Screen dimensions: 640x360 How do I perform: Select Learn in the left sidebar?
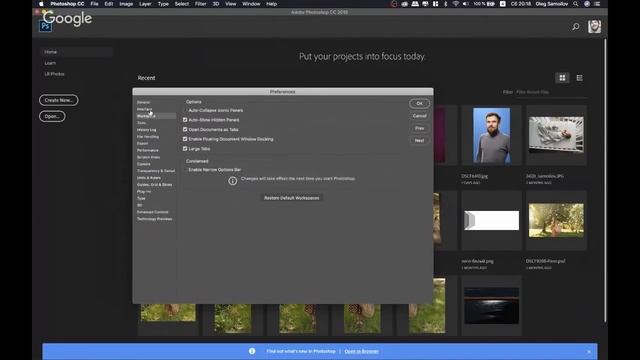50,63
